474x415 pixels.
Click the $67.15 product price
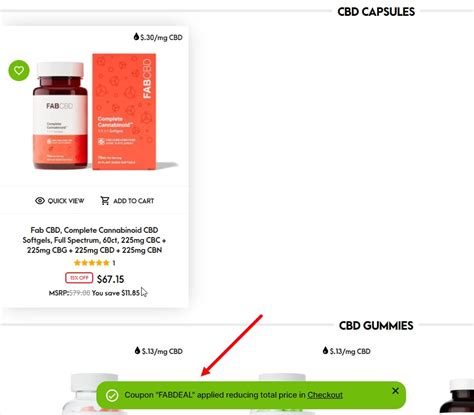coord(110,279)
